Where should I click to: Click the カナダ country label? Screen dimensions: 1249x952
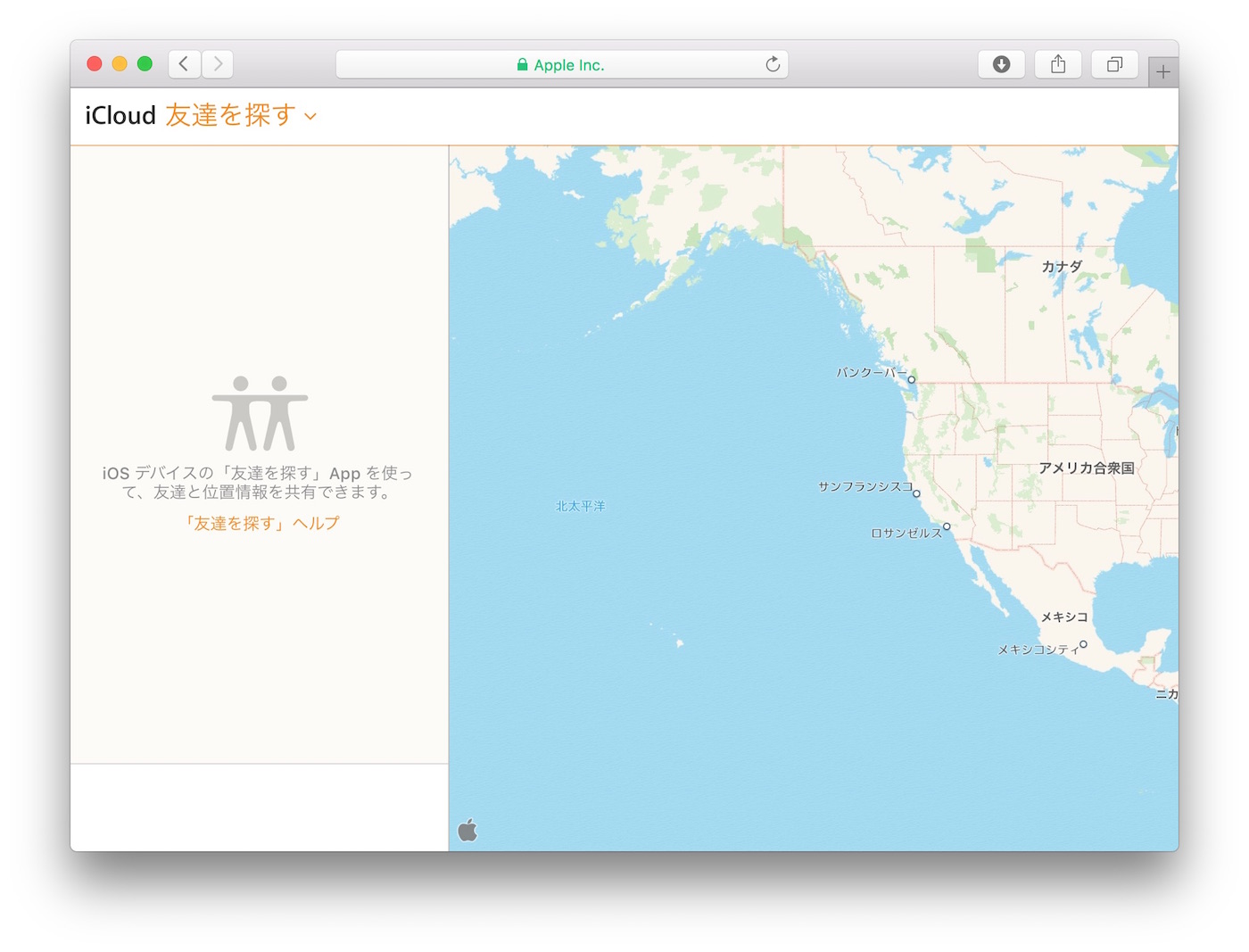point(1062,266)
